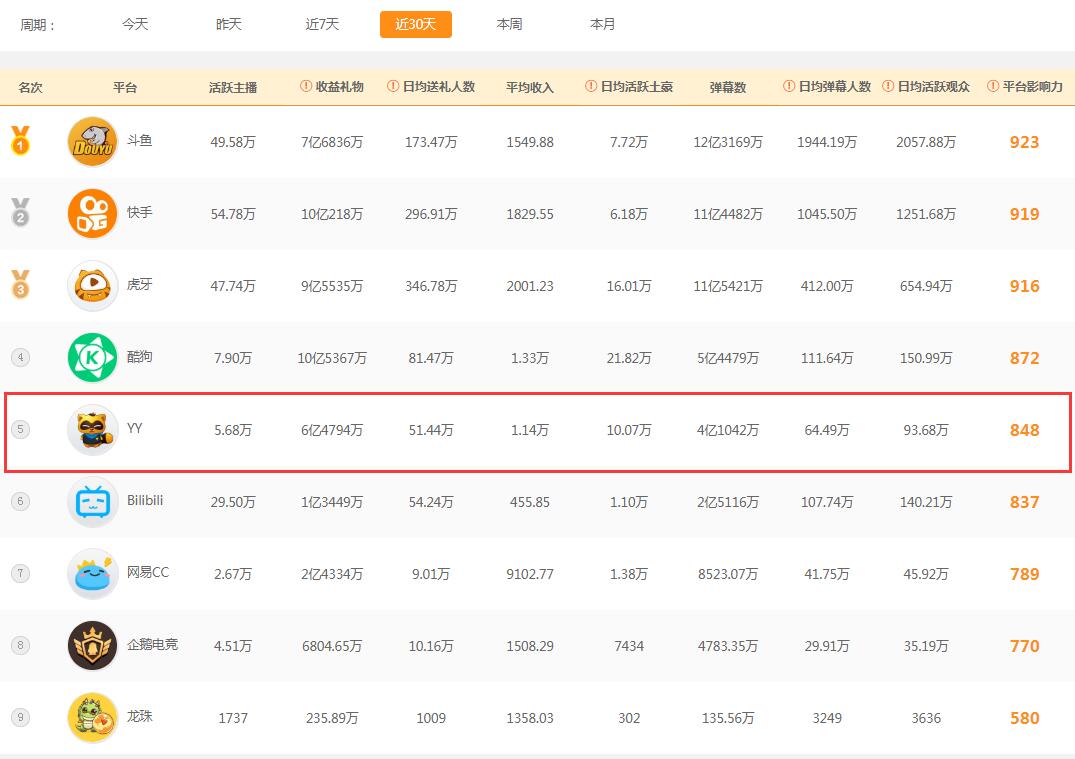Click 龙珠 influence score 580

tap(1024, 718)
